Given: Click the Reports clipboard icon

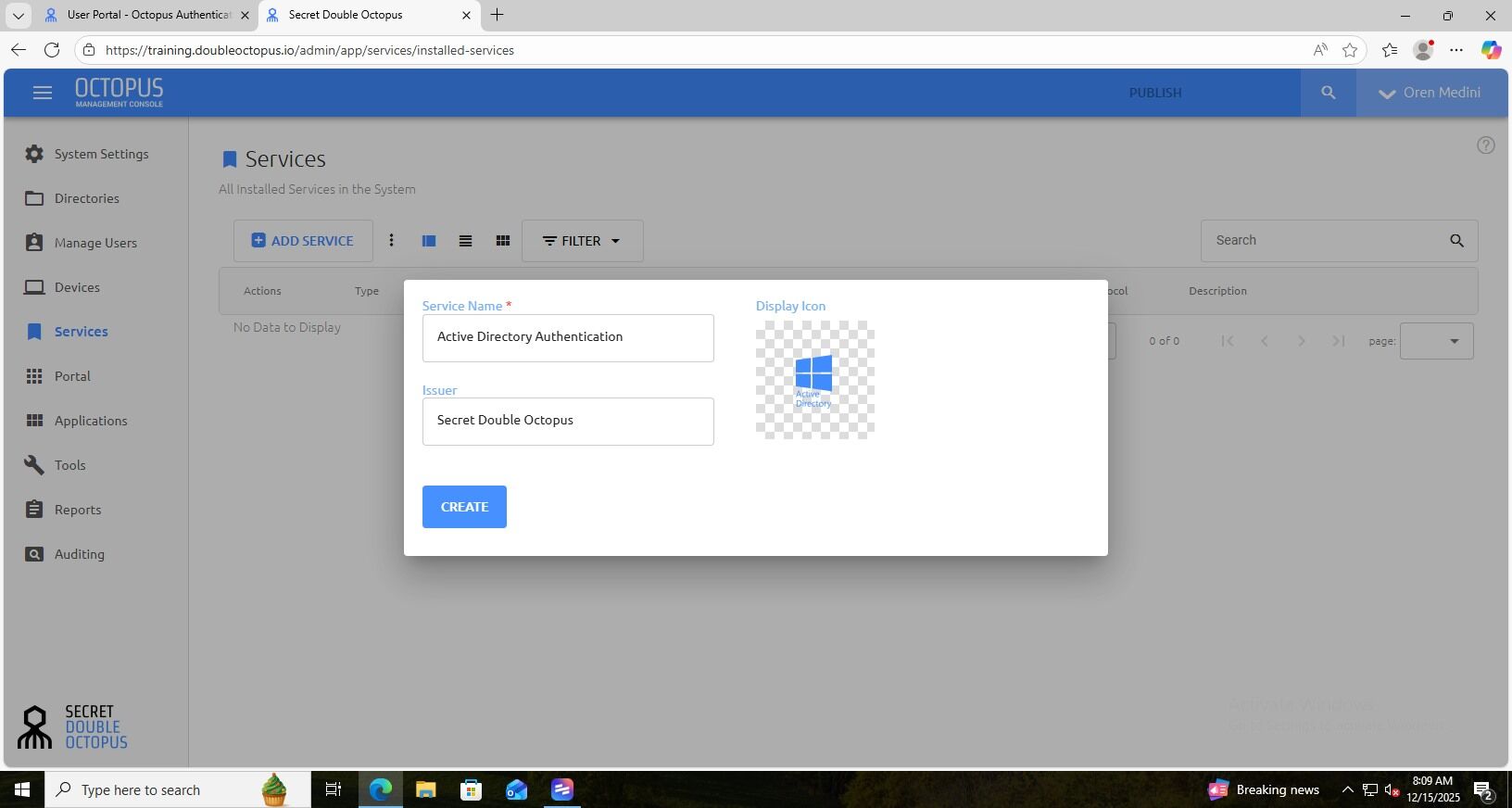Looking at the screenshot, I should [34, 510].
